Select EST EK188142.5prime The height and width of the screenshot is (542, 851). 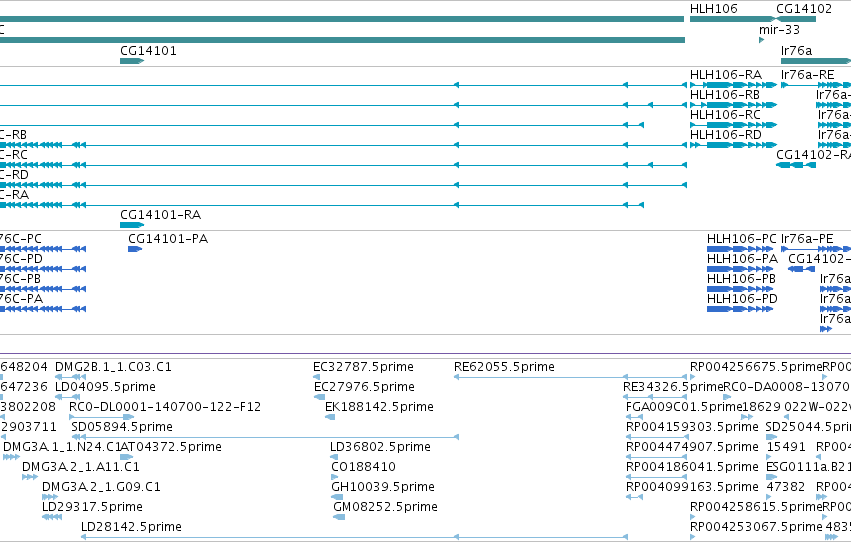click(330, 417)
